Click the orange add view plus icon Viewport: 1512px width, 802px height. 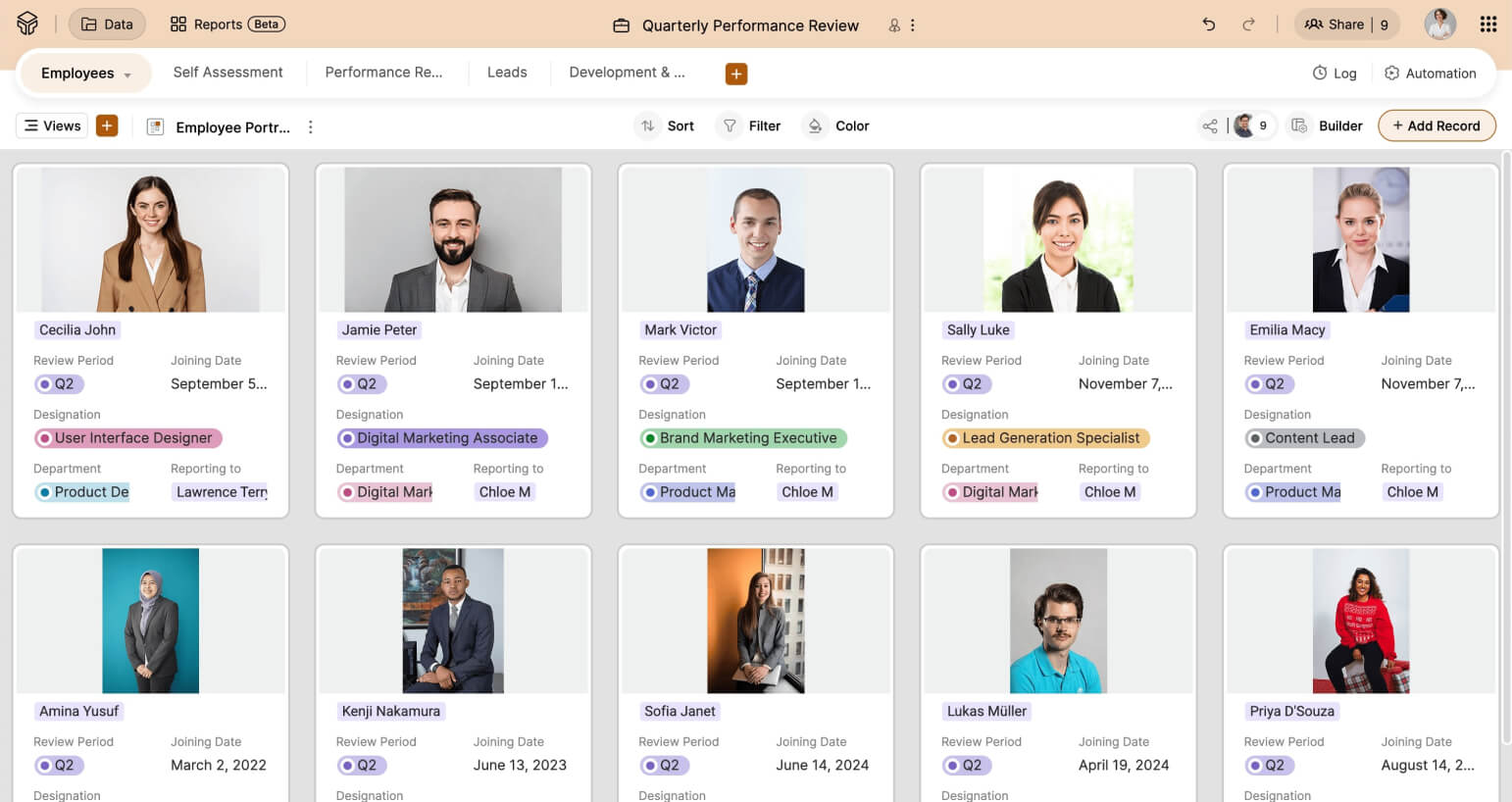click(x=107, y=125)
